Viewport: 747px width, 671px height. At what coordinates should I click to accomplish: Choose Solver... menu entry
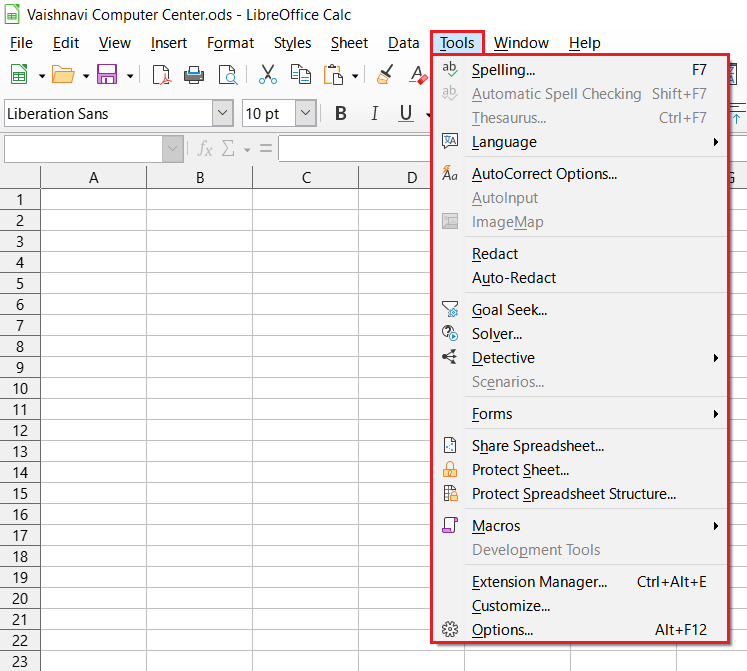click(580, 334)
